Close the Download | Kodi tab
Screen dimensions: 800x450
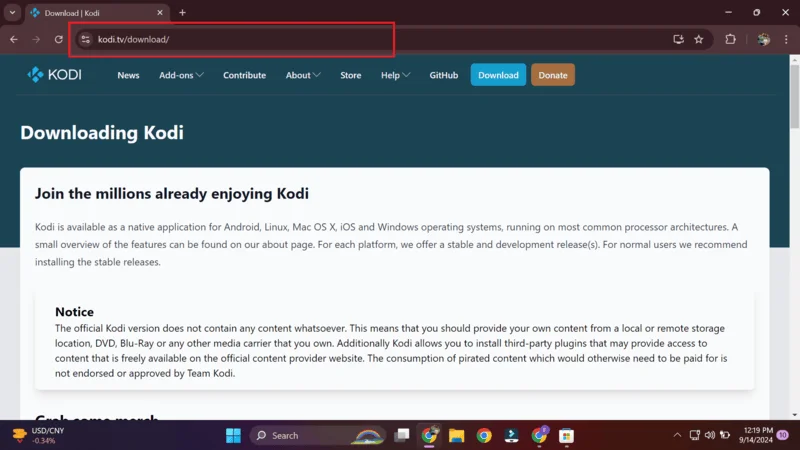point(160,13)
